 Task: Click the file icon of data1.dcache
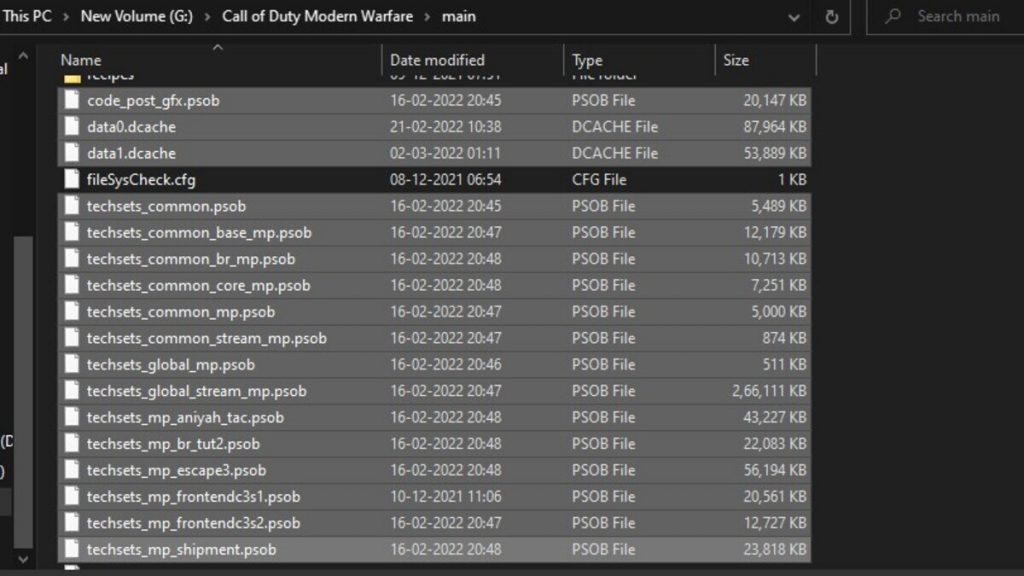(72, 153)
